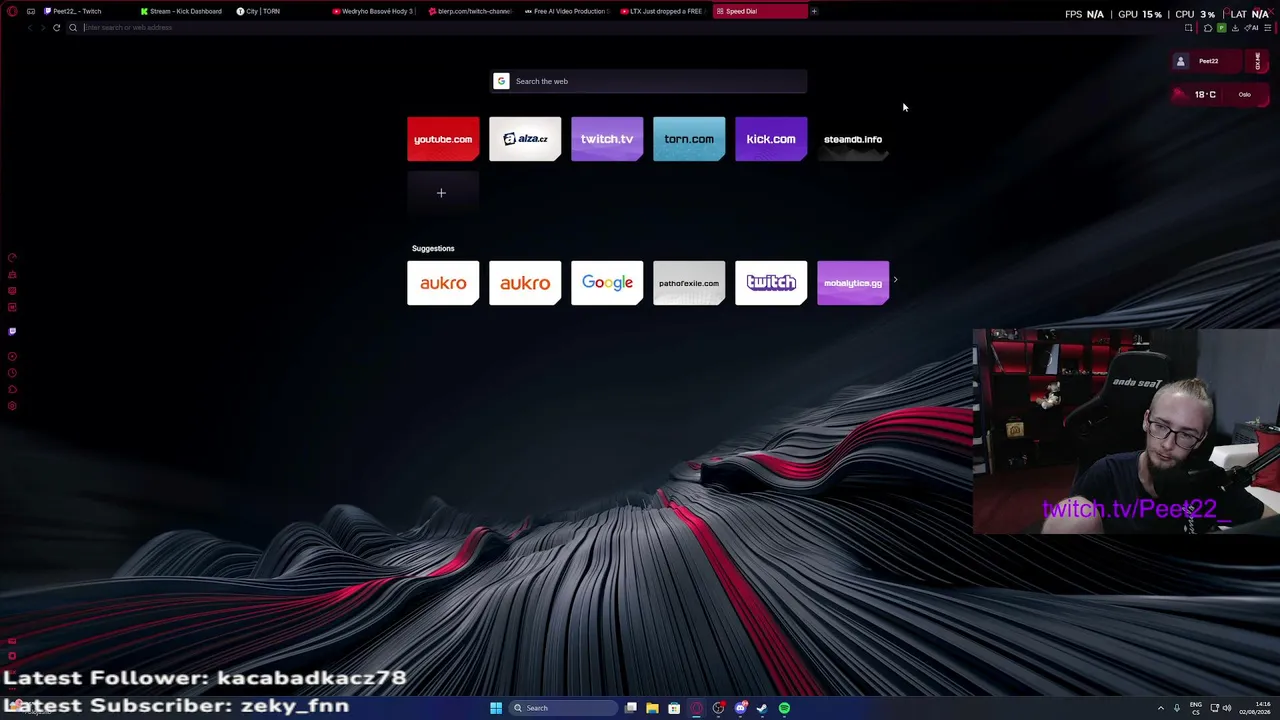Viewport: 1280px width, 720px height.
Task: Open Spotify from the taskbar
Action: pos(784,708)
